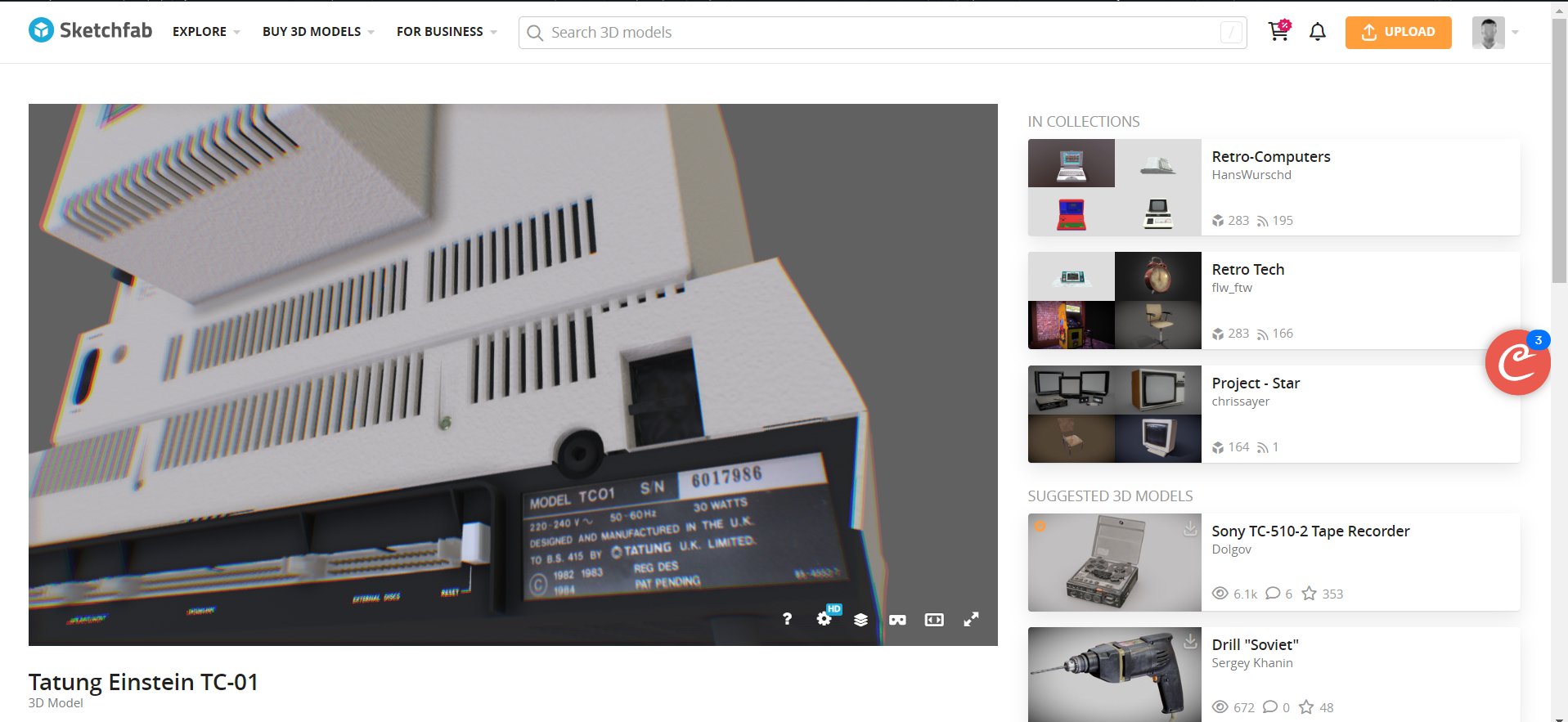The height and width of the screenshot is (722, 1568).
Task: Open the Retro Tech collection
Action: [x=1248, y=269]
